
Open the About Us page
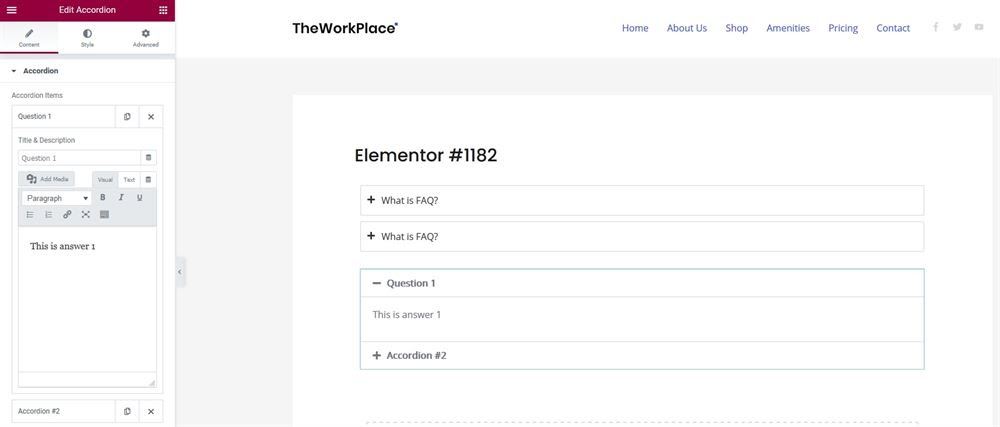(x=687, y=28)
